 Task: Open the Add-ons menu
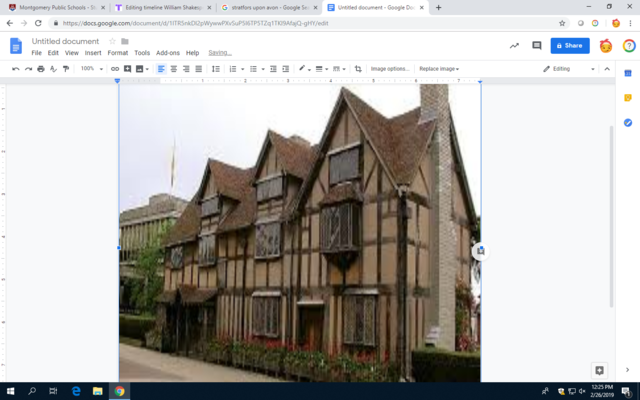click(x=168, y=53)
